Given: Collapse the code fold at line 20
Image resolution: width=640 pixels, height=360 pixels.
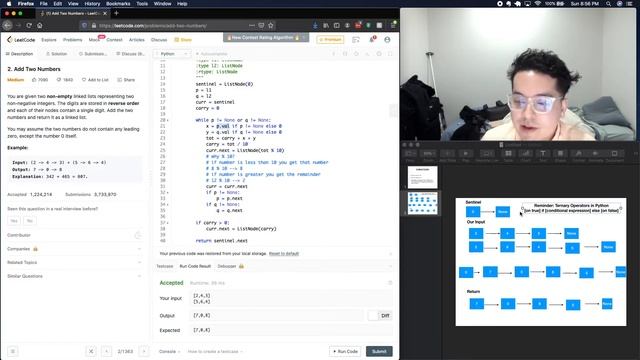Looking at the screenshot, I should click(168, 120).
